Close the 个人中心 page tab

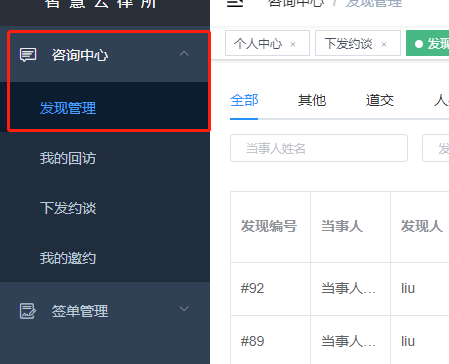293,44
